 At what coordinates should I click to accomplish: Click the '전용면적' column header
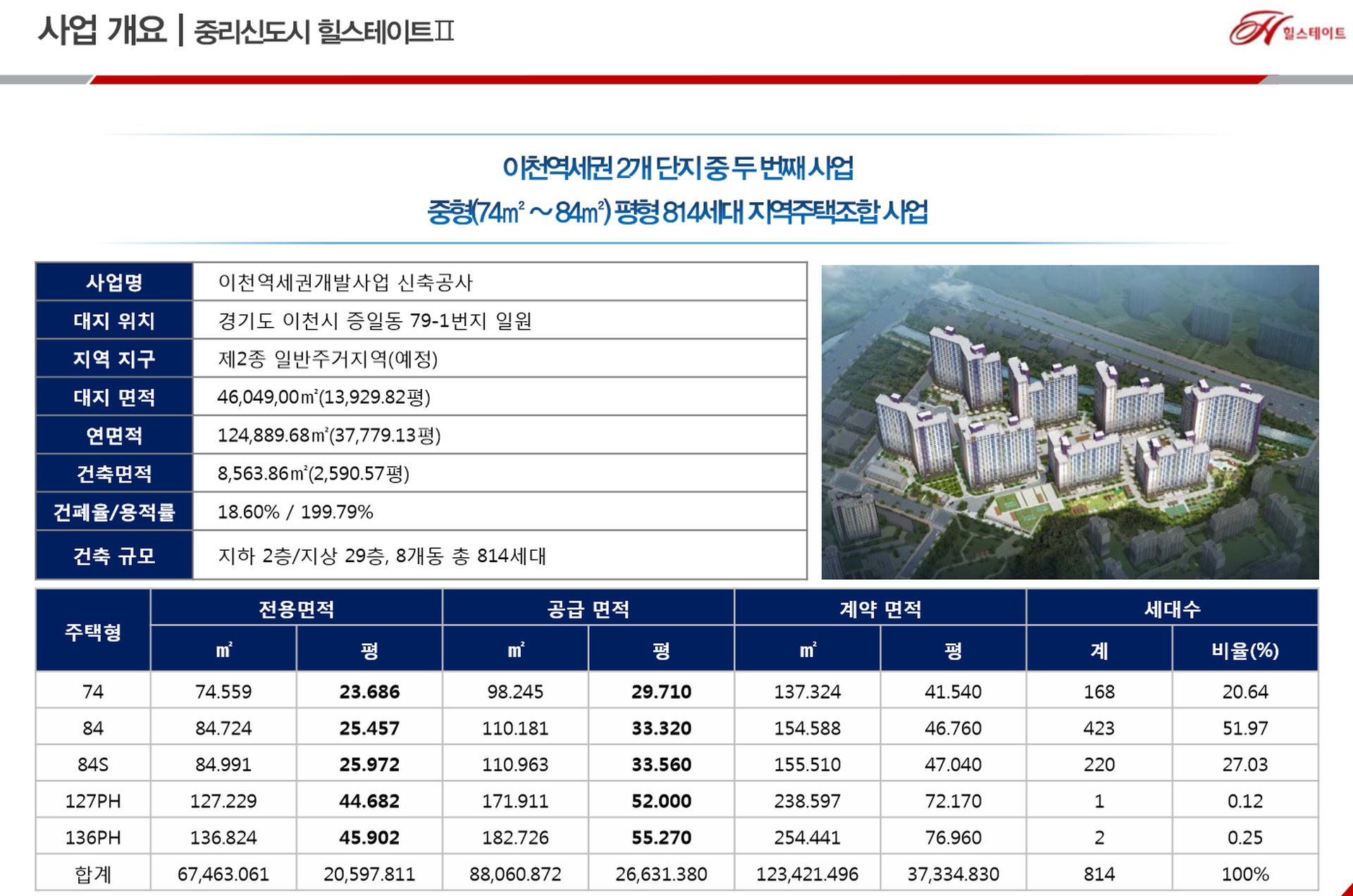296,609
